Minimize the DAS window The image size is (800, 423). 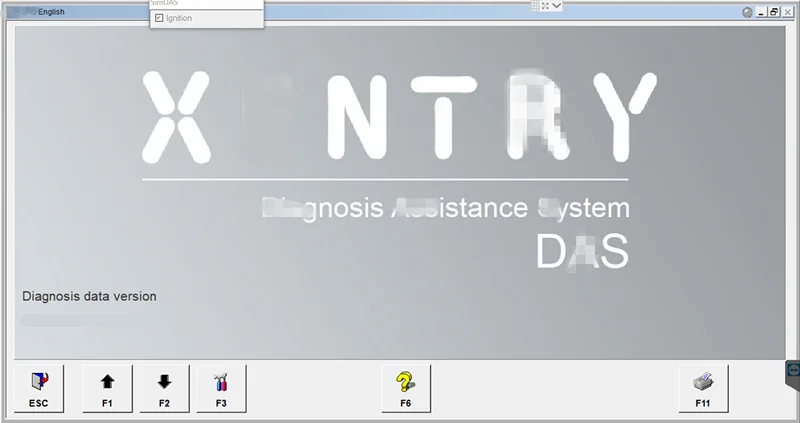click(x=763, y=12)
